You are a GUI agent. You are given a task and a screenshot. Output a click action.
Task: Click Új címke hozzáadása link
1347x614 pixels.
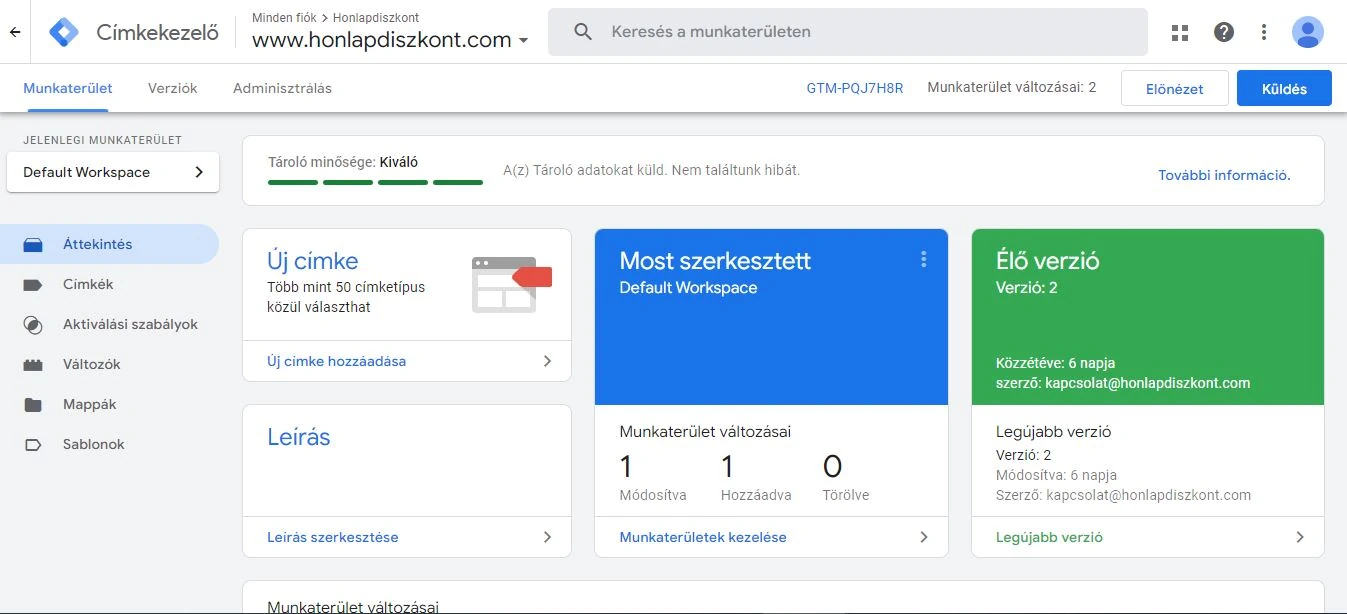click(x=337, y=361)
